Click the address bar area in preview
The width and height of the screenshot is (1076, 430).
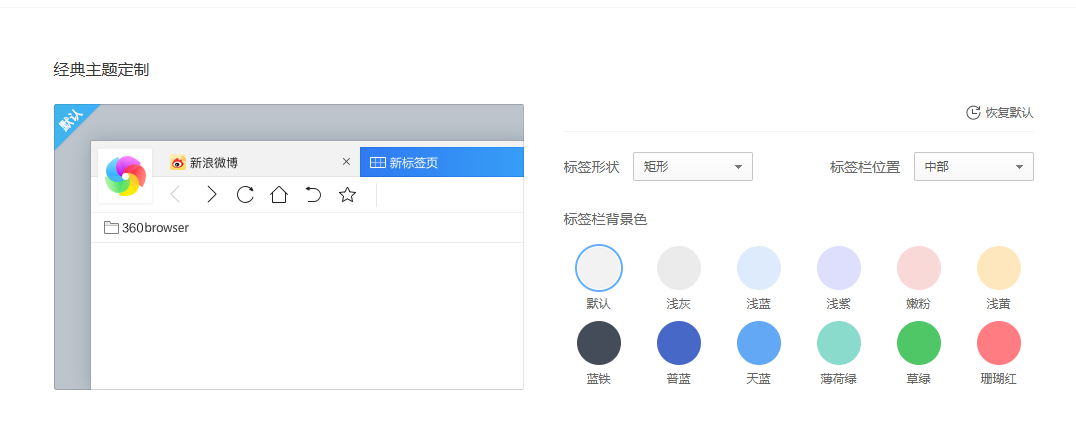pos(450,195)
